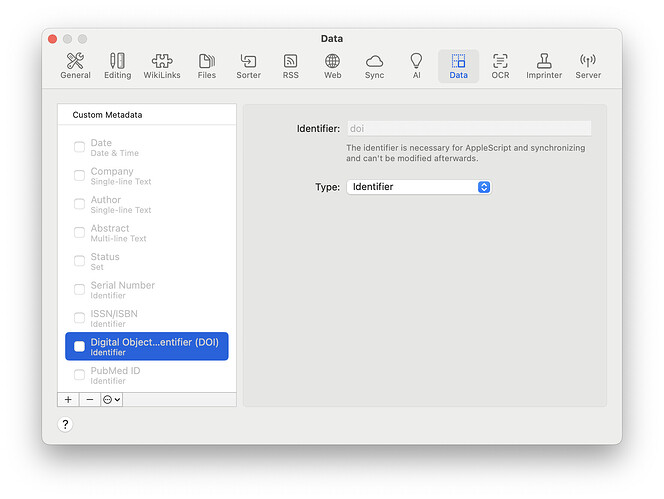Open the RSS preferences pane
The height and width of the screenshot is (499, 664).
point(290,66)
